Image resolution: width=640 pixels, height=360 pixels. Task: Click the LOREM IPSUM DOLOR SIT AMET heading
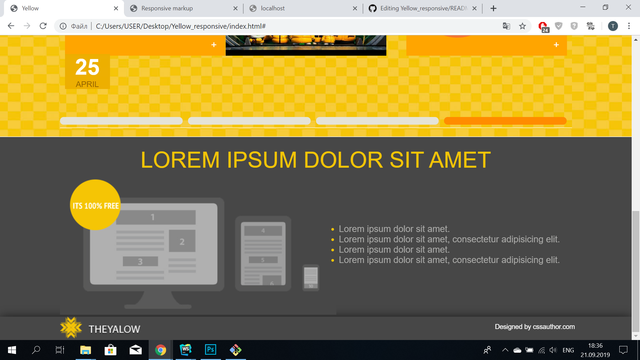click(316, 160)
